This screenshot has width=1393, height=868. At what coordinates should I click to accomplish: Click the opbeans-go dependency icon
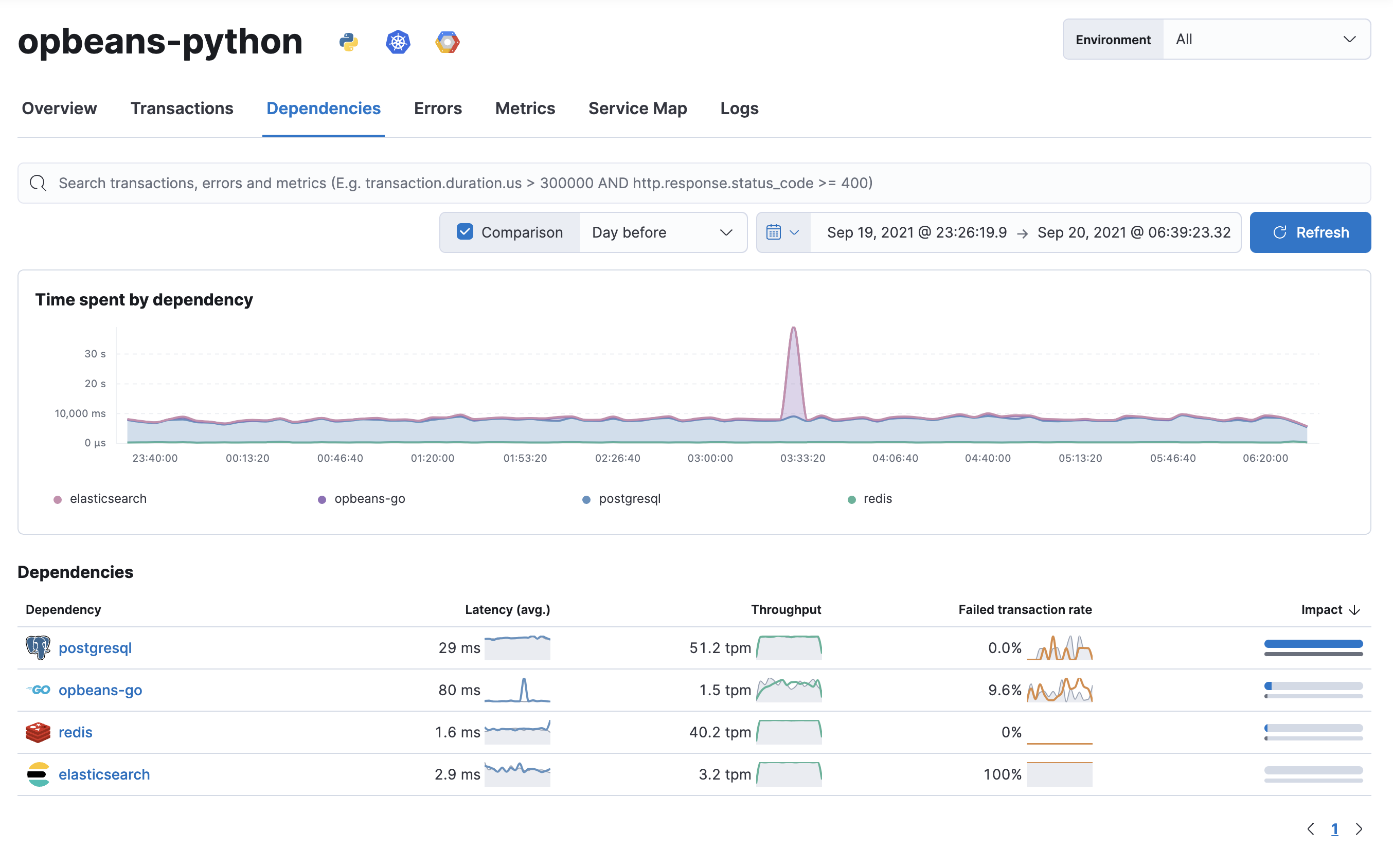click(36, 689)
